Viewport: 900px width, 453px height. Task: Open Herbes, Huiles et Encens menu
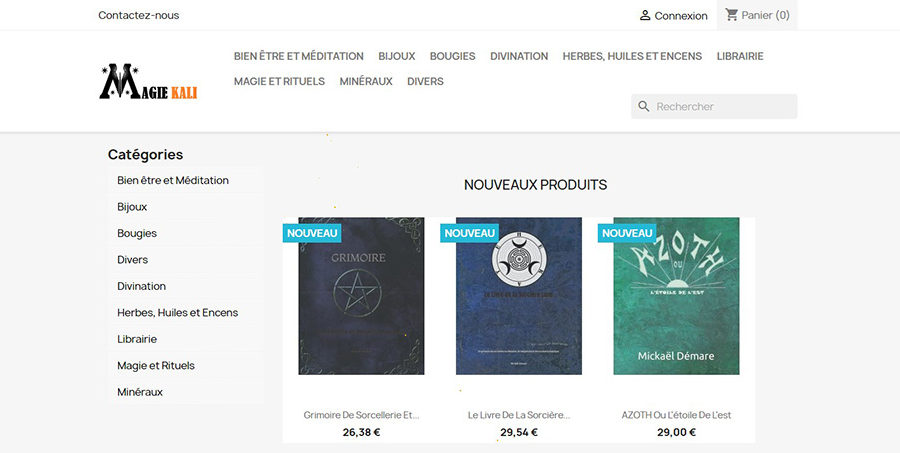pos(632,56)
